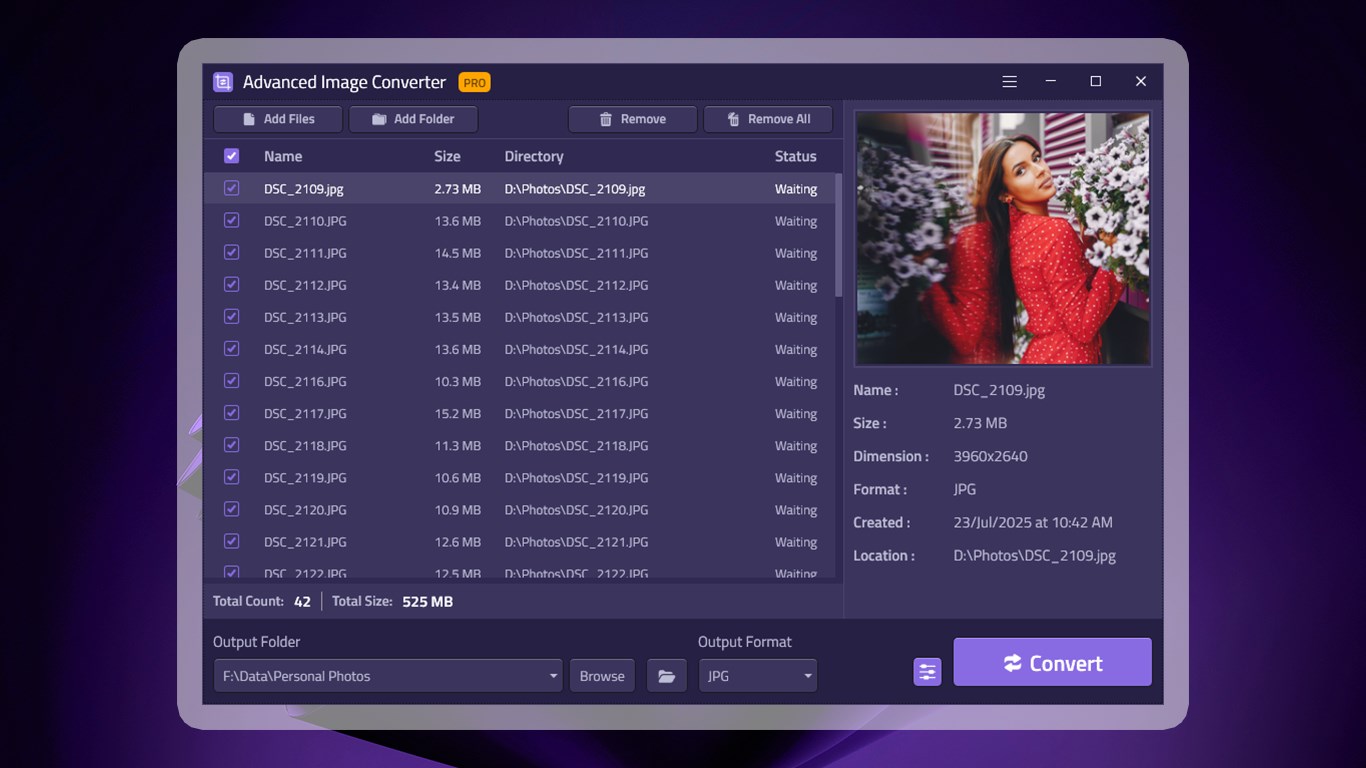Uncheck DSC_2109.jpg checkbox
1366x768 pixels.
[x=231, y=188]
